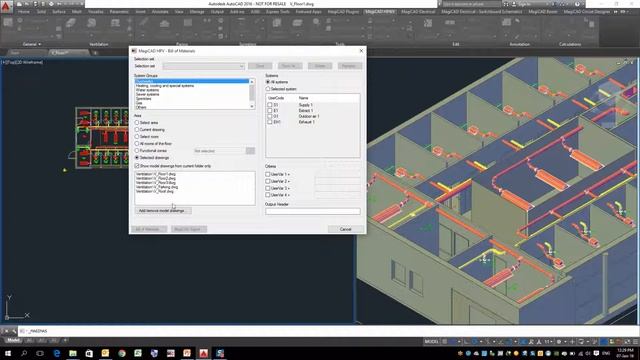Click the Output Header input field
640x360 pixels.
pyautogui.click(x=313, y=211)
